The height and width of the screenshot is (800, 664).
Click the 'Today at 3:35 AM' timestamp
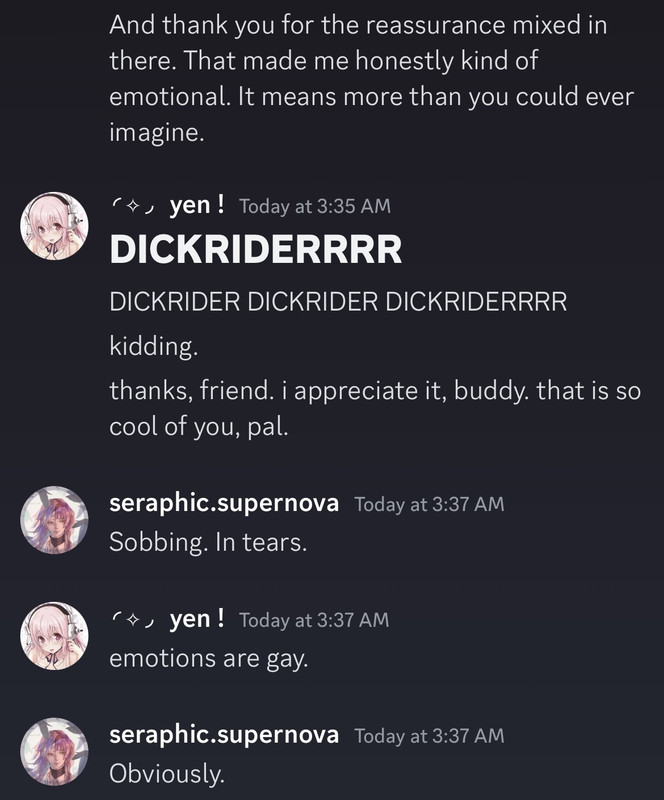coord(315,206)
